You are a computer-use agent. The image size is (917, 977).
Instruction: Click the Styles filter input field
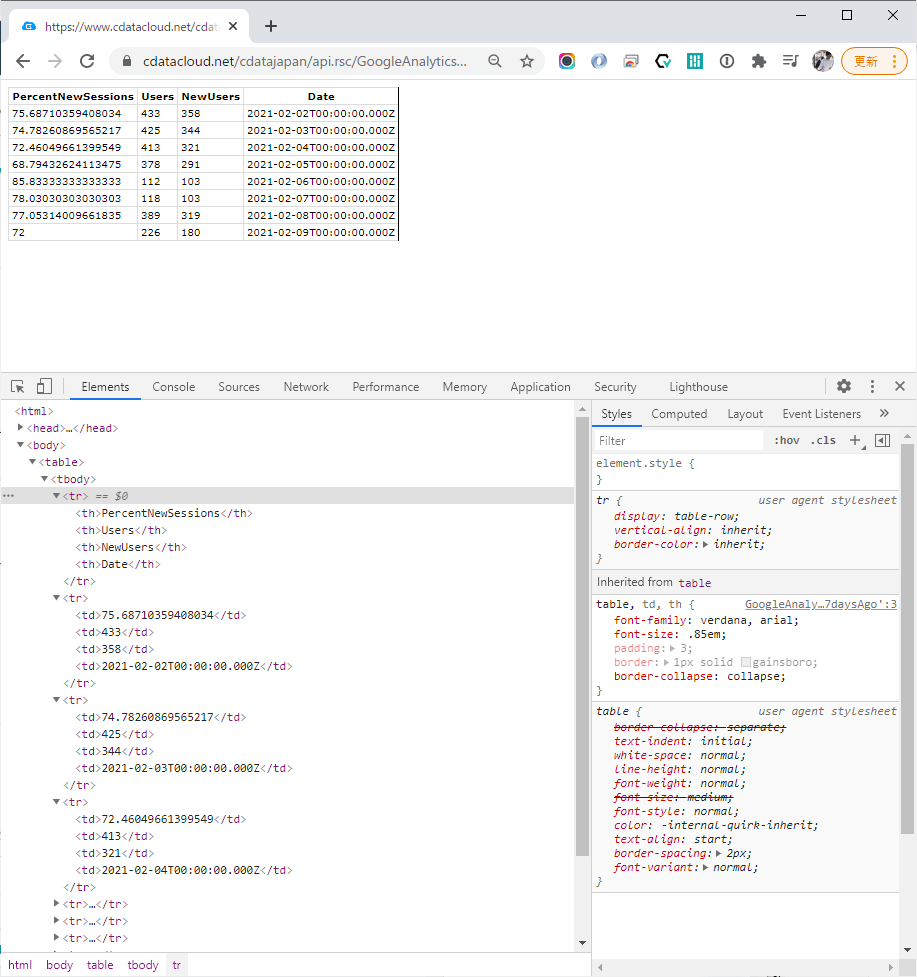pos(678,440)
